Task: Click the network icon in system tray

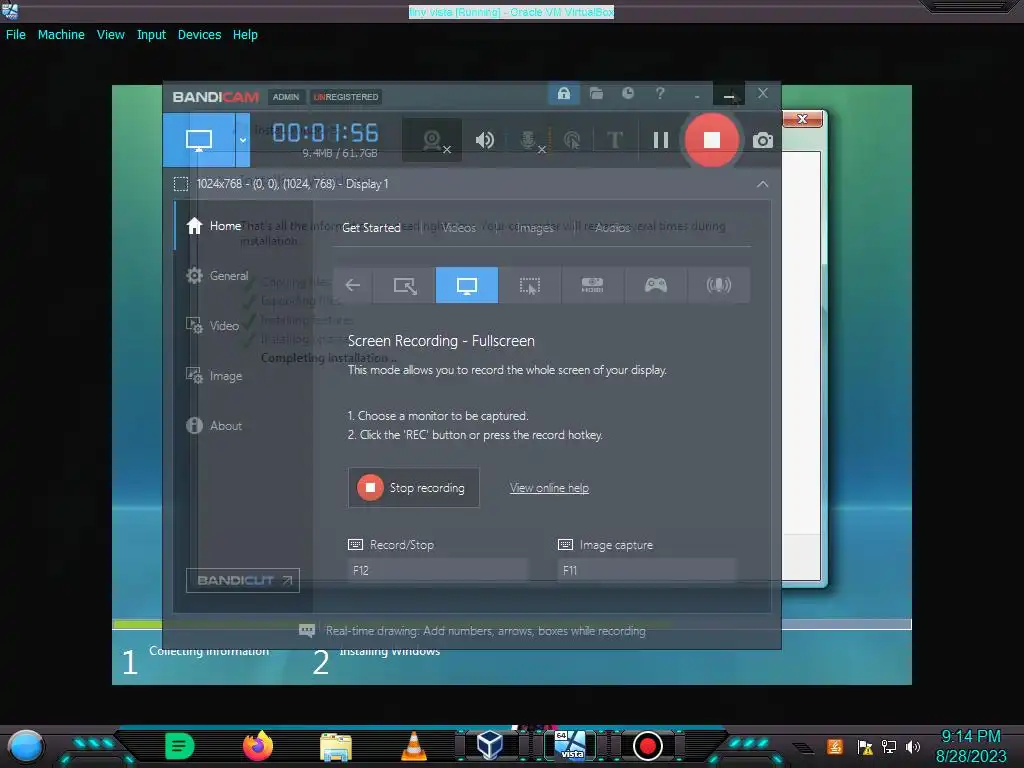Action: click(x=888, y=746)
